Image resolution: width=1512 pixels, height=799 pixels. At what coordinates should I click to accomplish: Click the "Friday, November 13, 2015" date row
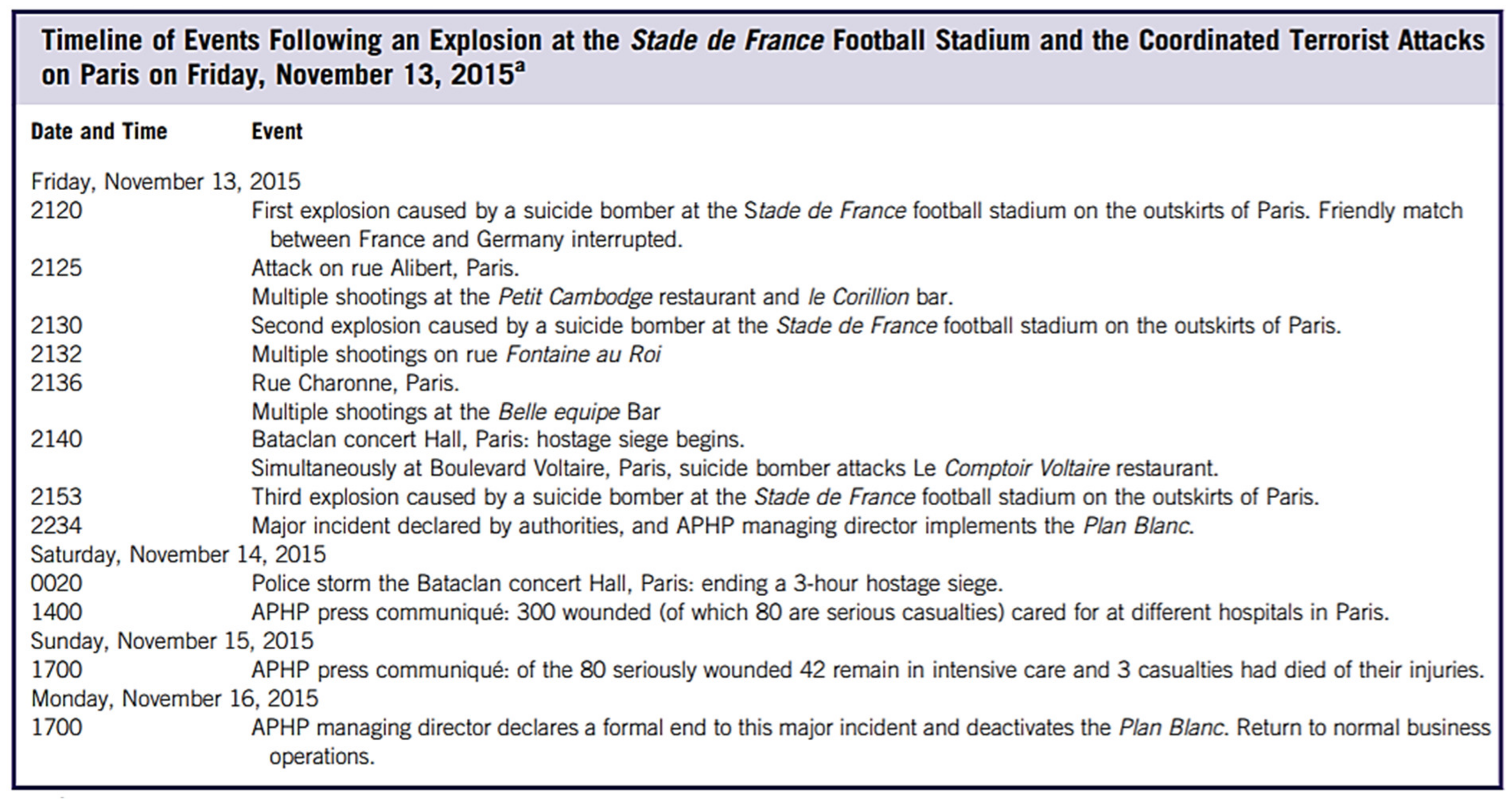(165, 182)
